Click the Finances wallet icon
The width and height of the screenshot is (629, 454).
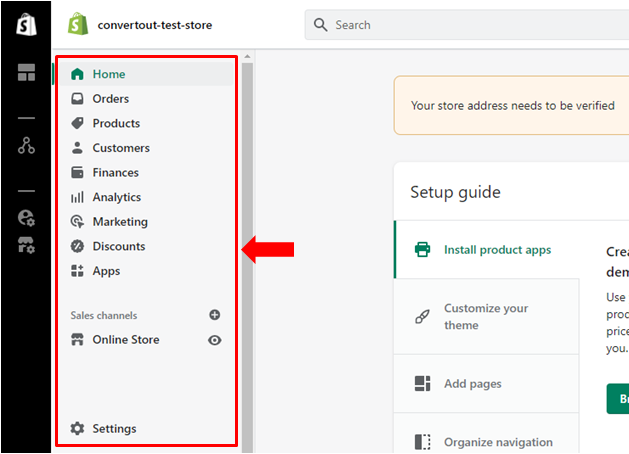coord(77,172)
